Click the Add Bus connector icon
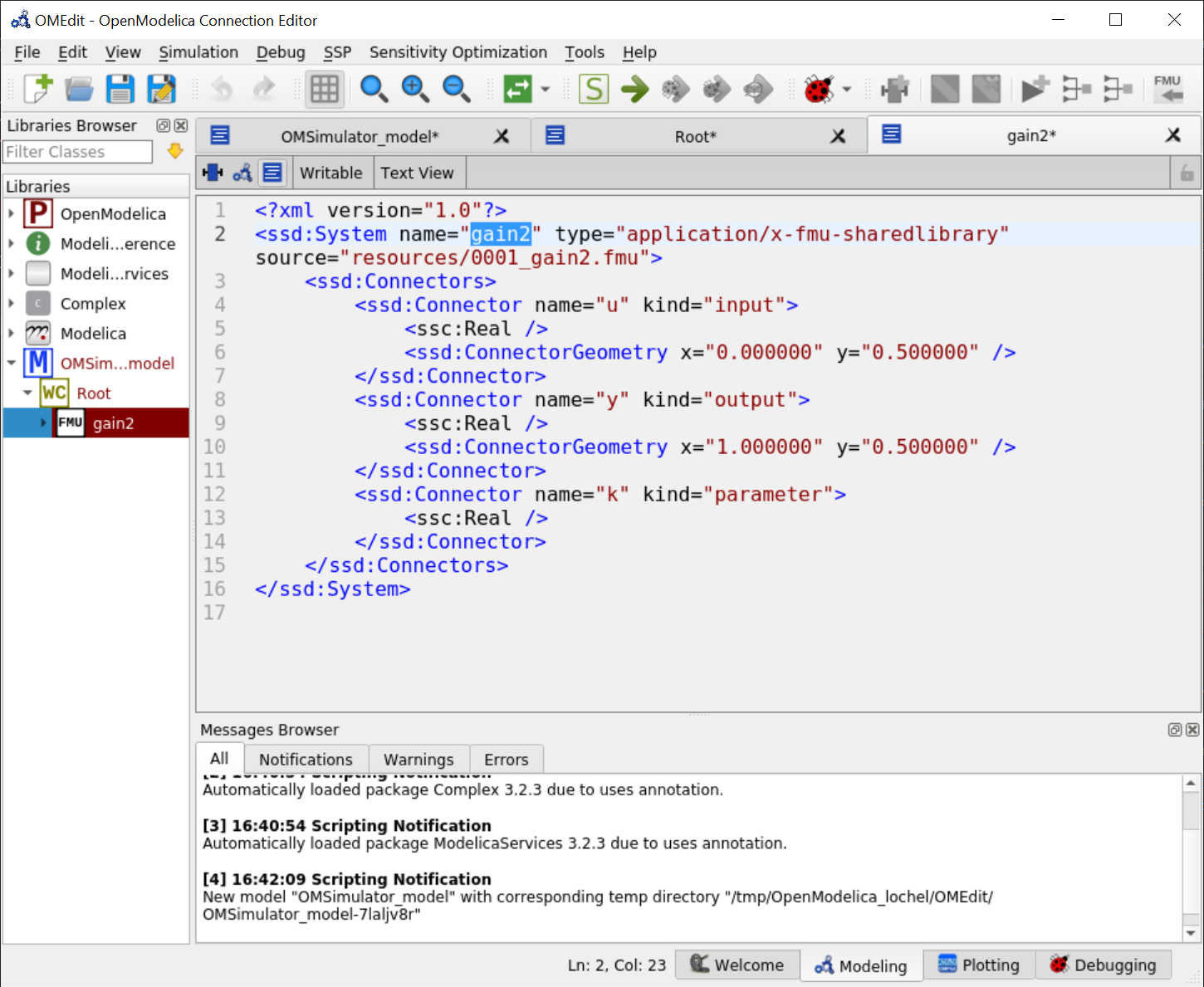 point(1077,89)
